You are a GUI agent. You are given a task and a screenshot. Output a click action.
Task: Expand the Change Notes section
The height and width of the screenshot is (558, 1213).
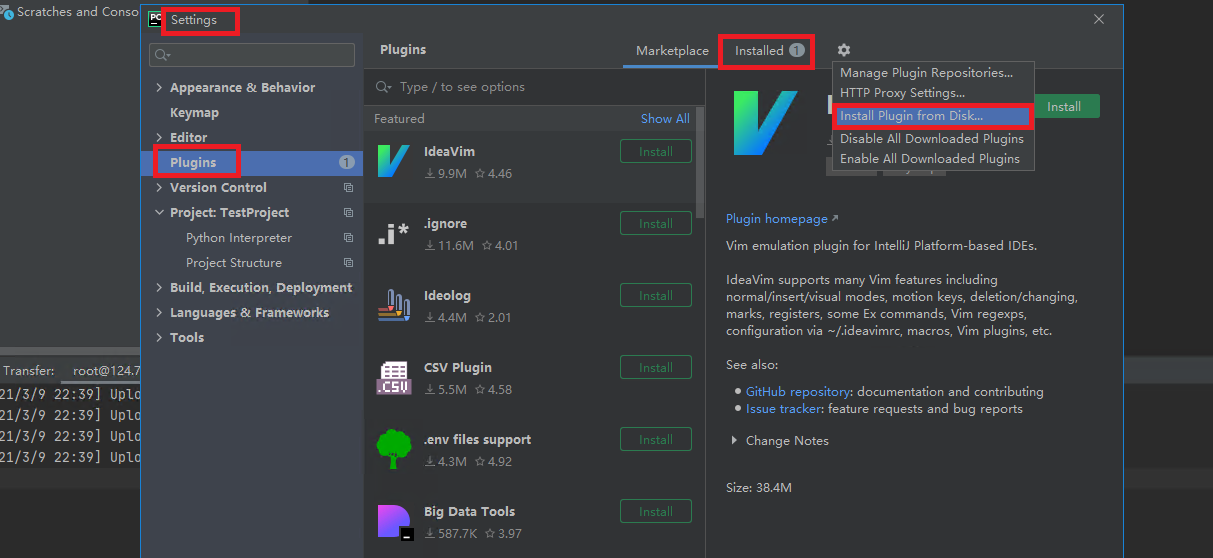point(734,440)
